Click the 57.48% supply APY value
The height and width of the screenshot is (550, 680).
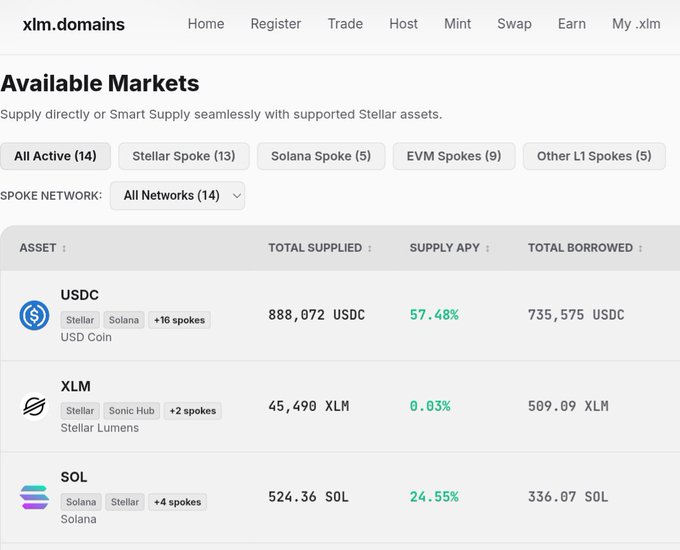434,315
